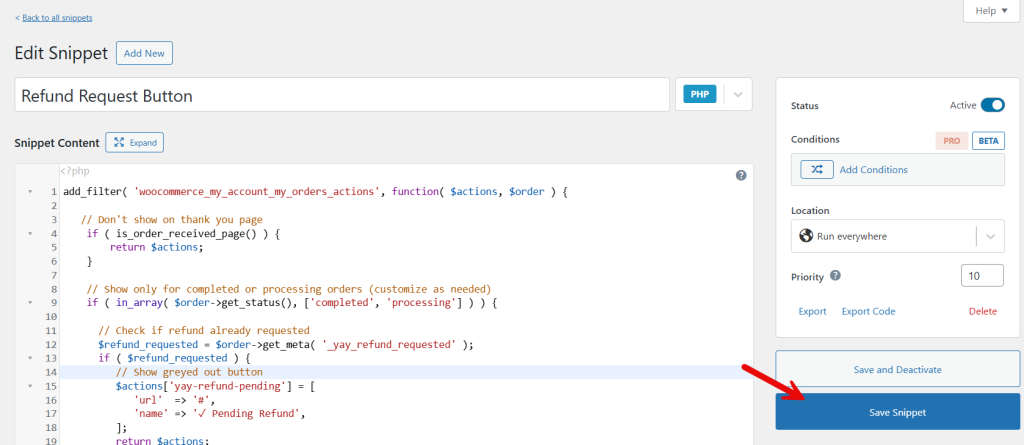Click Save and Deactivate
This screenshot has width=1024, height=445.
pyautogui.click(x=897, y=370)
